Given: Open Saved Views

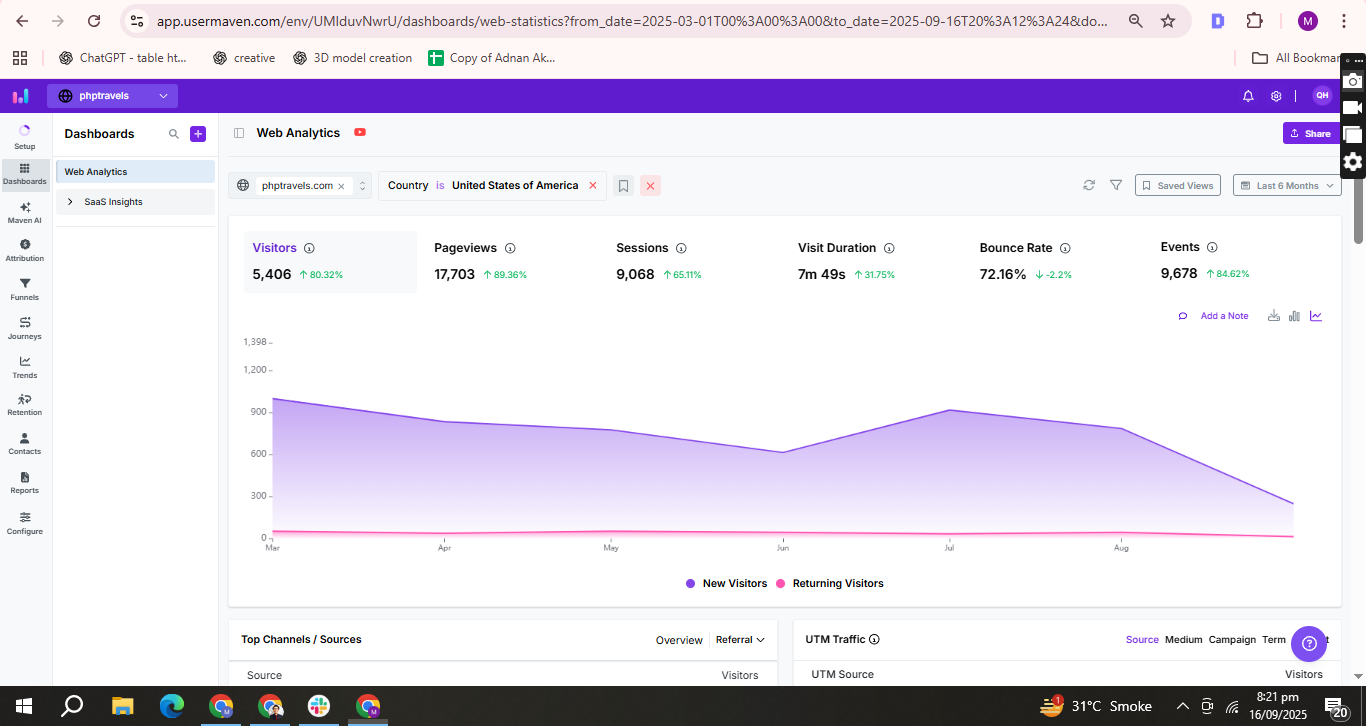Looking at the screenshot, I should click(x=1177, y=185).
